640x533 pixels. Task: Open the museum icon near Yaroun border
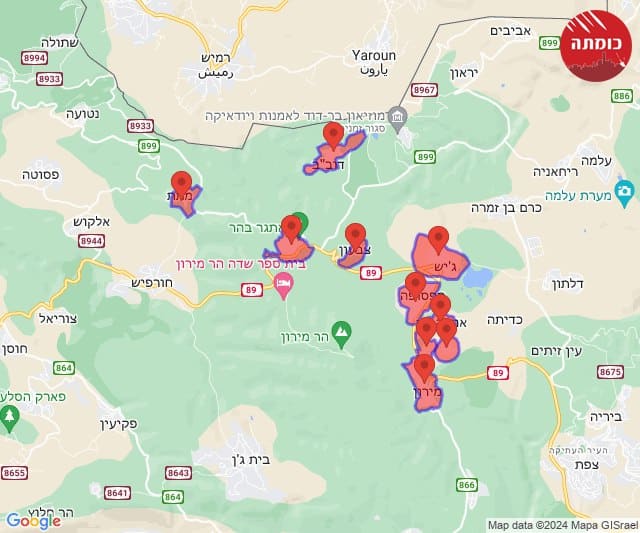[x=398, y=120]
